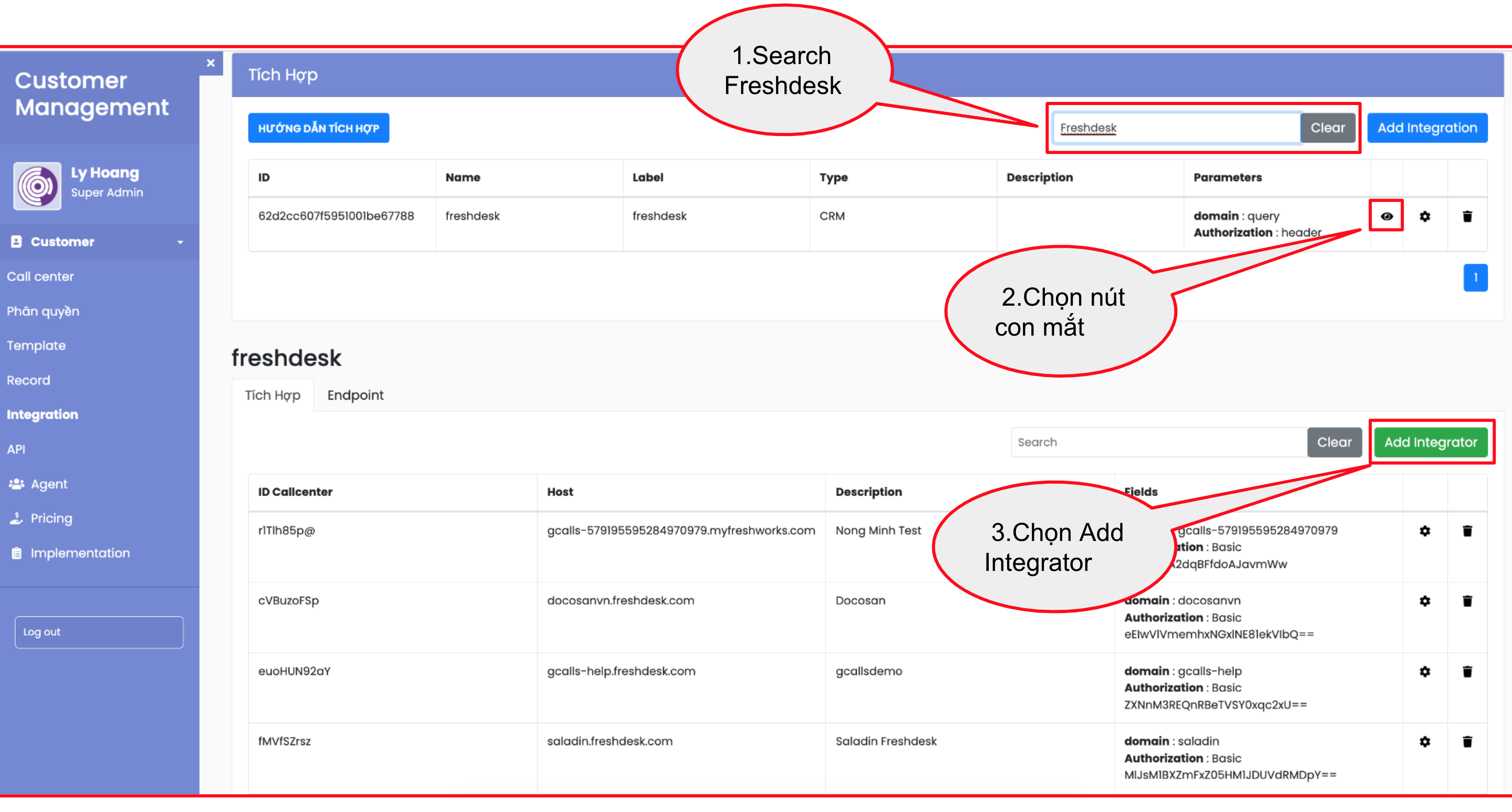
Task: Open the Pricing sidebar item
Action: tap(51, 518)
